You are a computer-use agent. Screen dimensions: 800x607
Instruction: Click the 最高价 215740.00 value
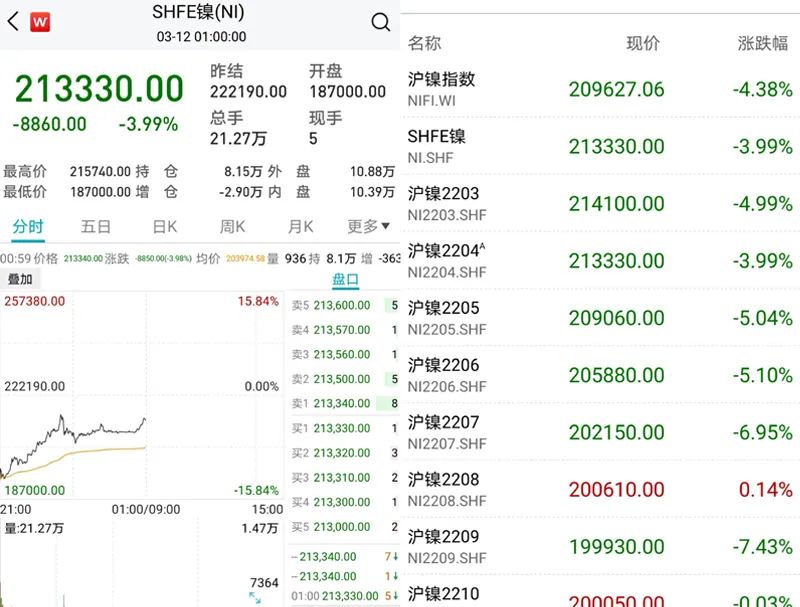click(x=101, y=171)
